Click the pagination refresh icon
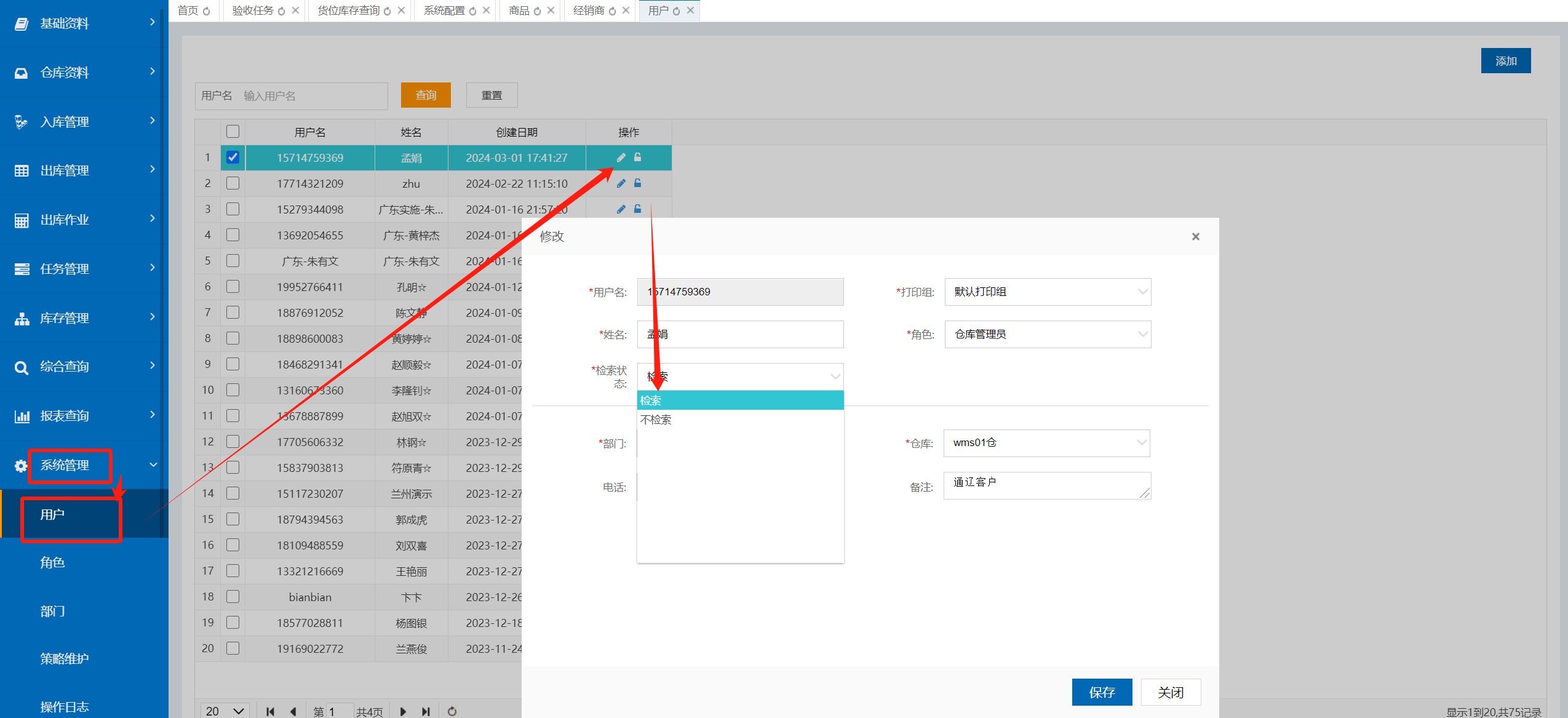The height and width of the screenshot is (718, 1568). pyautogui.click(x=452, y=711)
